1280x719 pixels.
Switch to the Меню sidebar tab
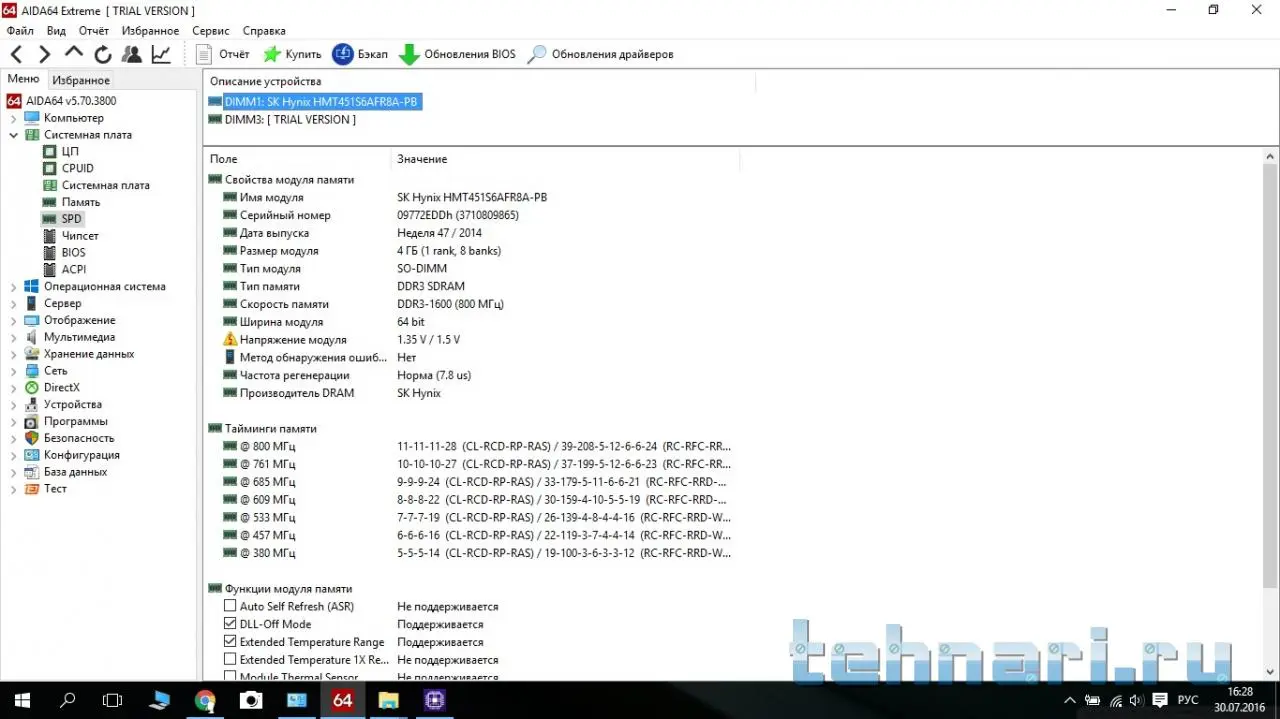tap(23, 79)
